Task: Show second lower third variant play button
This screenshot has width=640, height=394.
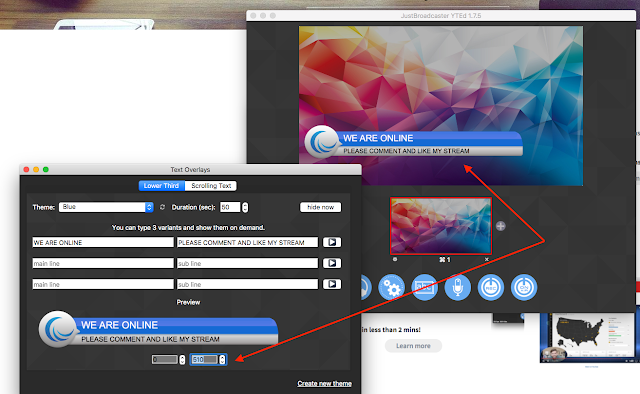Action: (332, 263)
